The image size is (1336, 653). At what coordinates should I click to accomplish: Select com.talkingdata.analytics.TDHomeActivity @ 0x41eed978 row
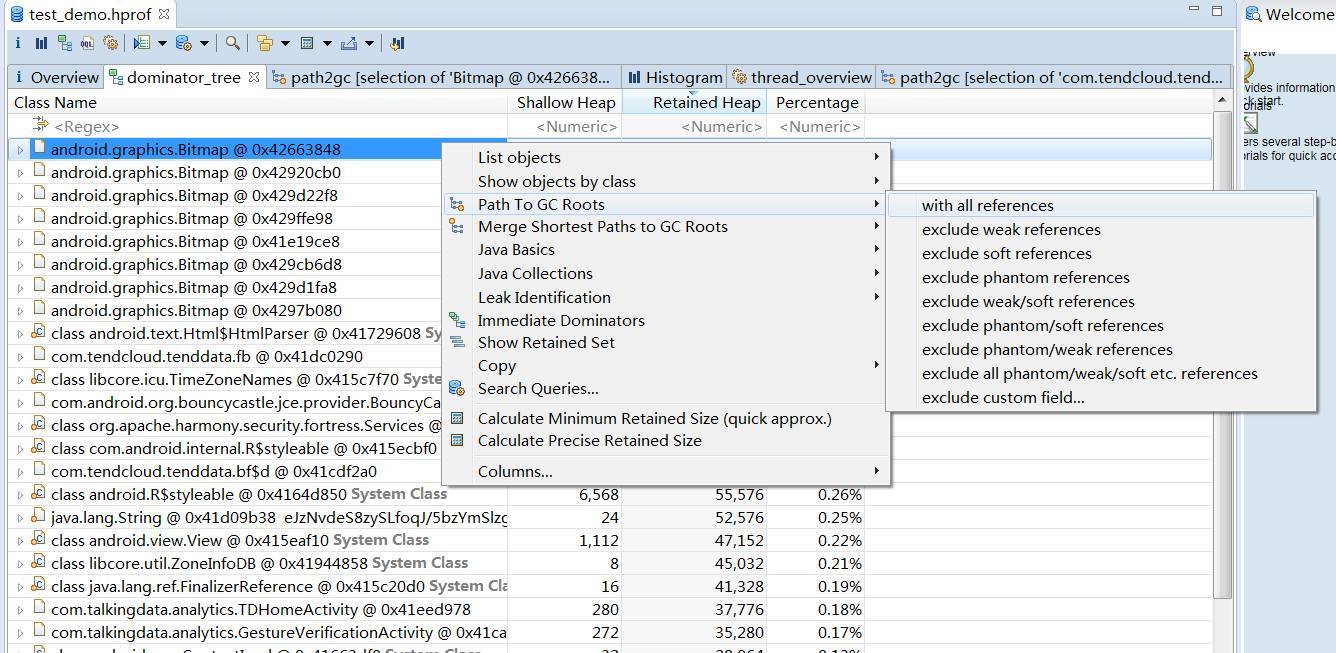(x=260, y=609)
